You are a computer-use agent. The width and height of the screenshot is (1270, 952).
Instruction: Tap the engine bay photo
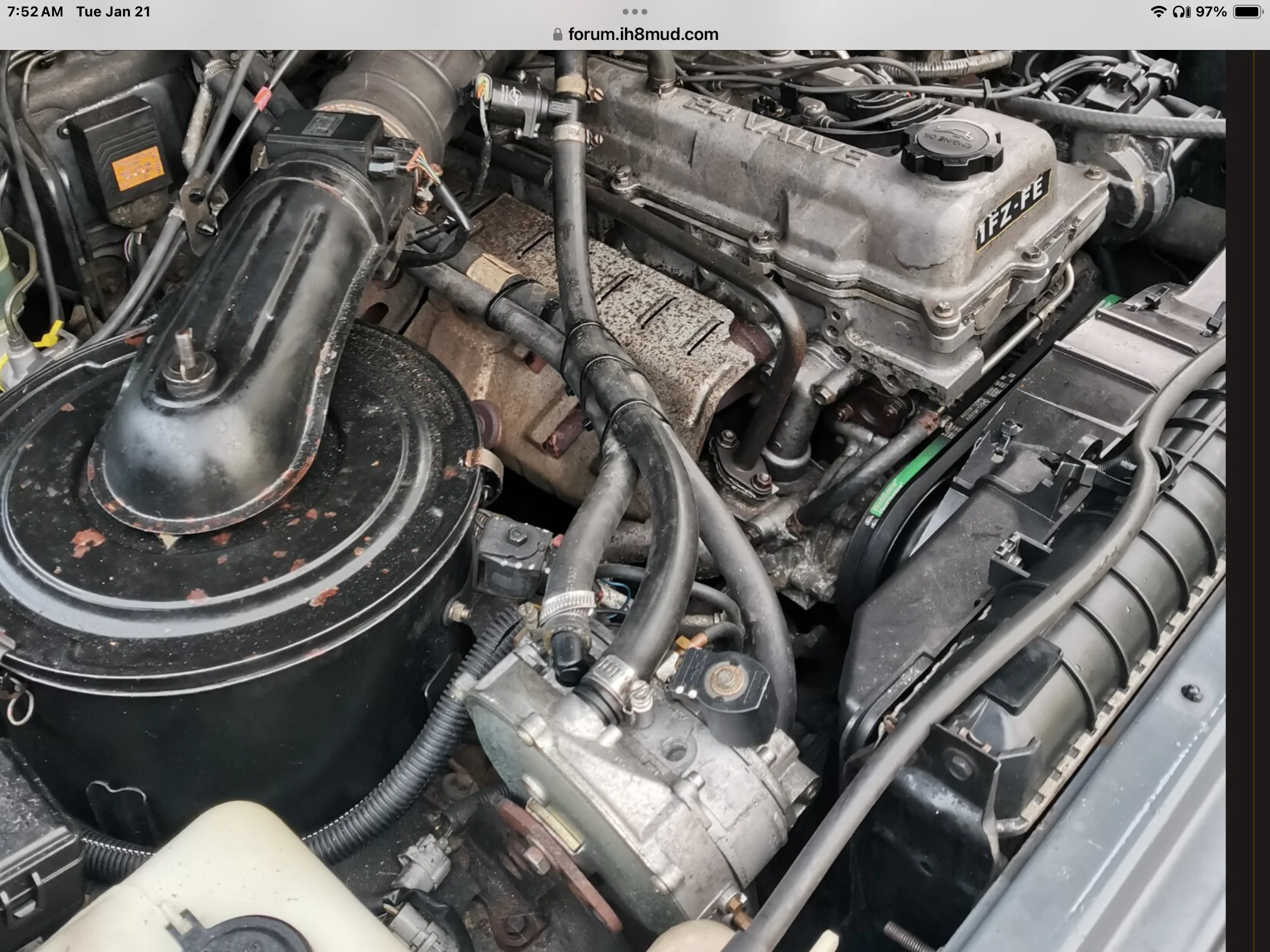click(613, 501)
